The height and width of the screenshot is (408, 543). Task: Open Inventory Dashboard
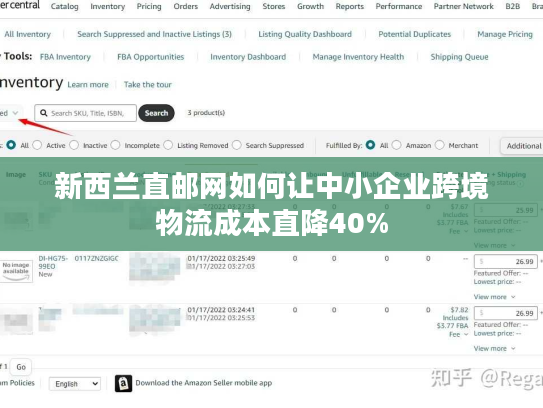(x=248, y=57)
